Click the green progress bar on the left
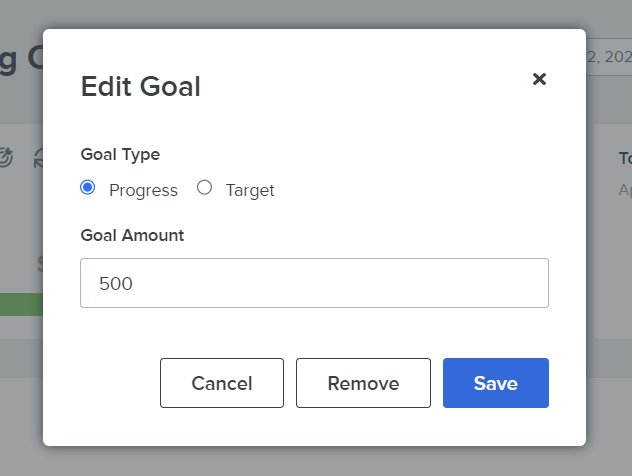632x476 pixels. tap(21, 304)
